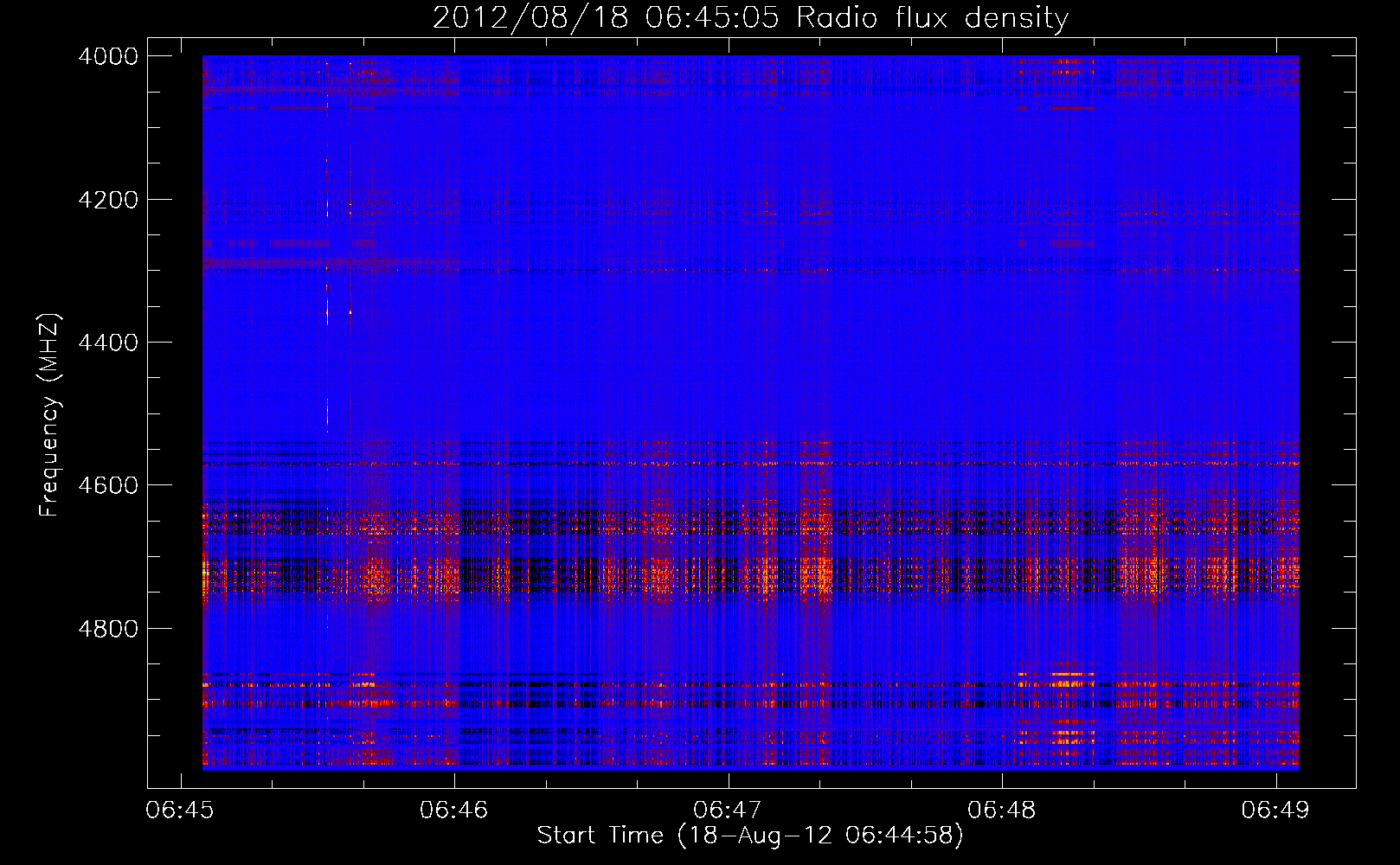Click the 06:47 time tick label
1400x865 pixels.
click(728, 811)
